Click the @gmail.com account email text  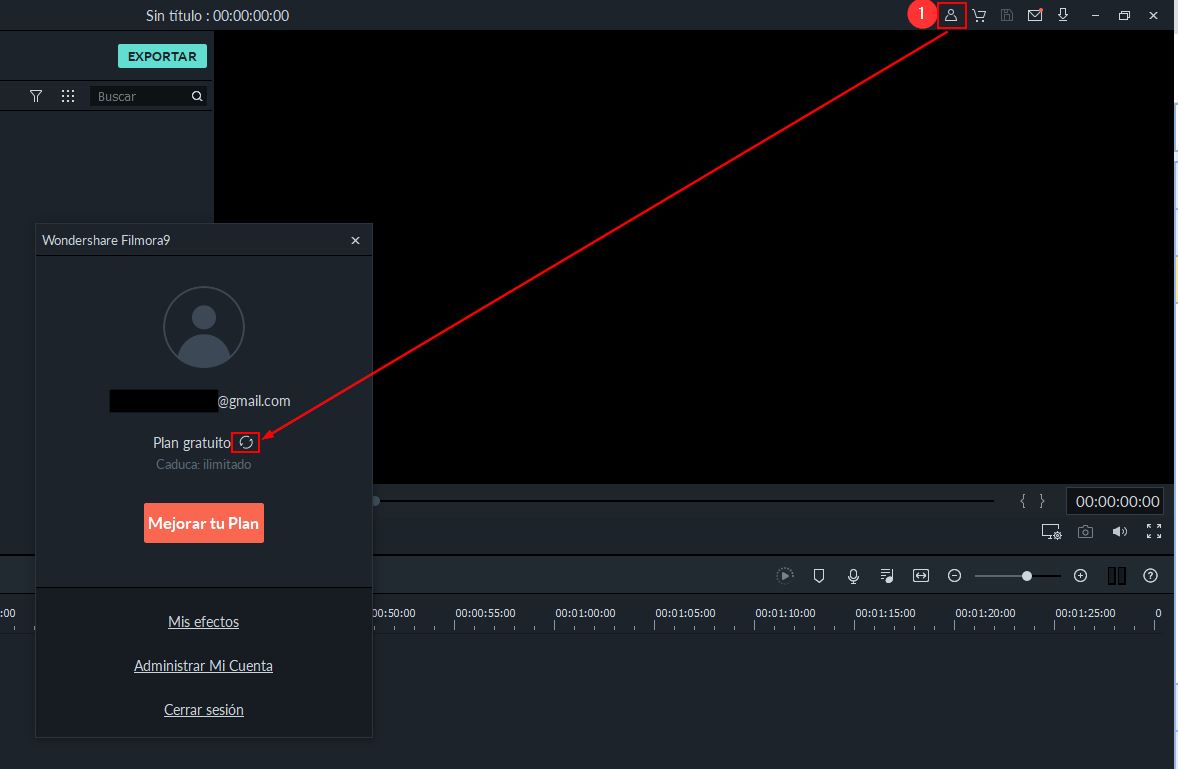tap(254, 401)
